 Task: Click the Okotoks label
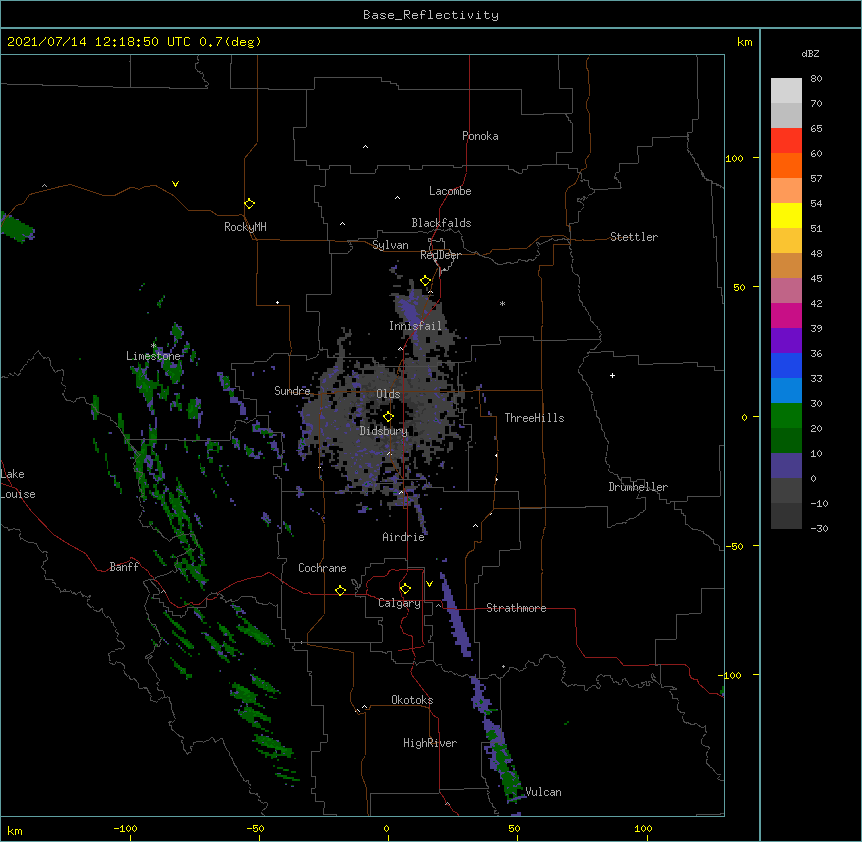click(x=412, y=700)
